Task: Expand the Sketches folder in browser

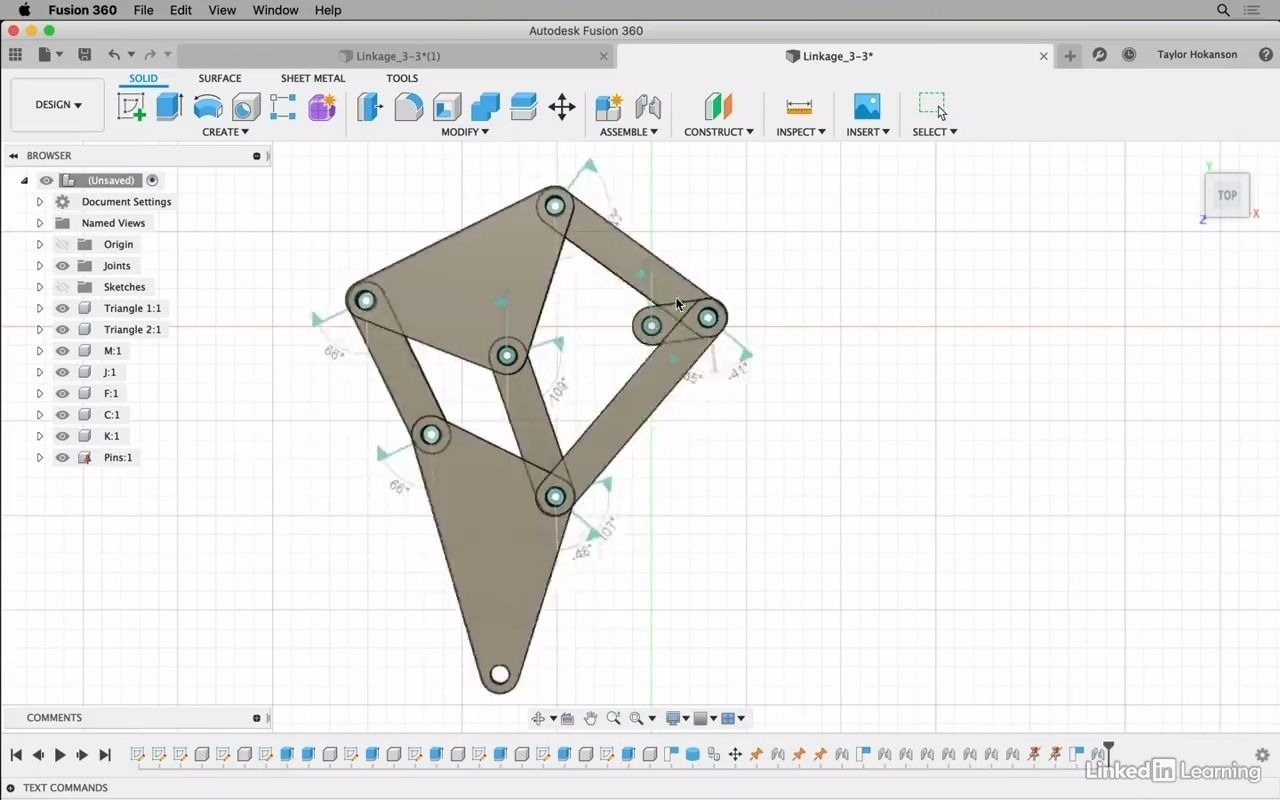Action: coord(40,287)
